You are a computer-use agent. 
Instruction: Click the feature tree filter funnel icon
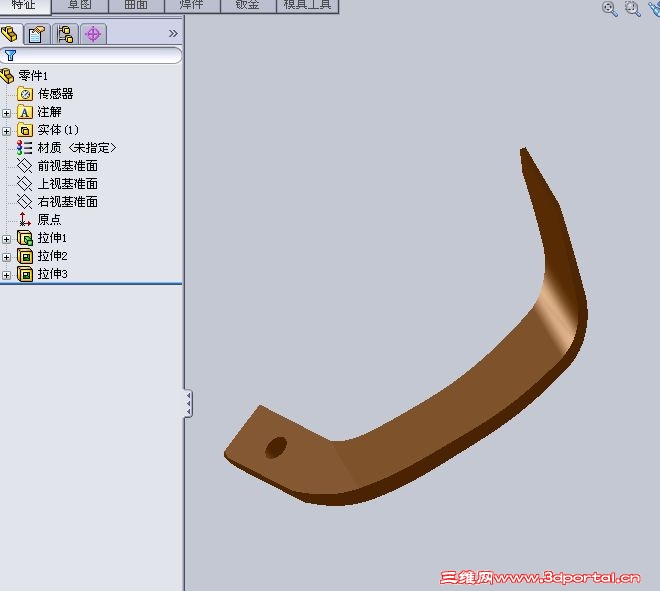click(x=10, y=55)
